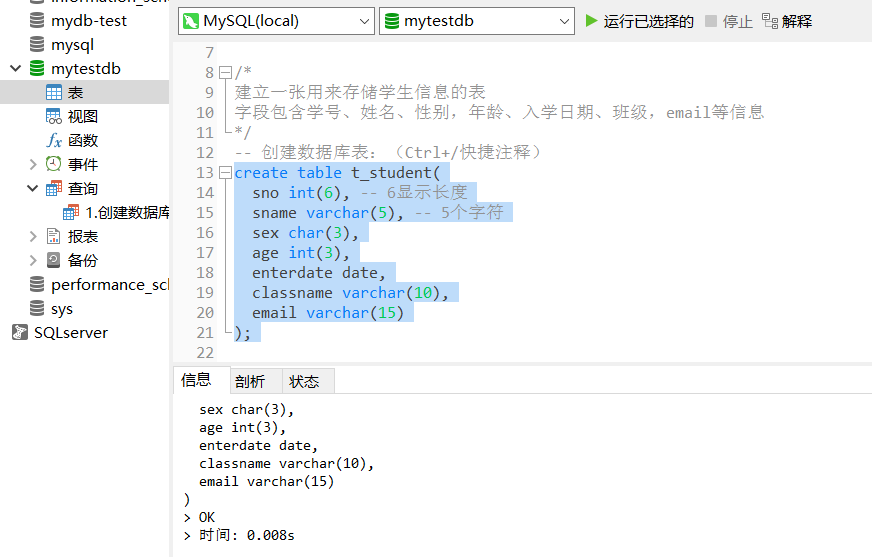Screen dimensions: 872x557
Task: Open the mytestdb database dropdown
Action: point(477,21)
